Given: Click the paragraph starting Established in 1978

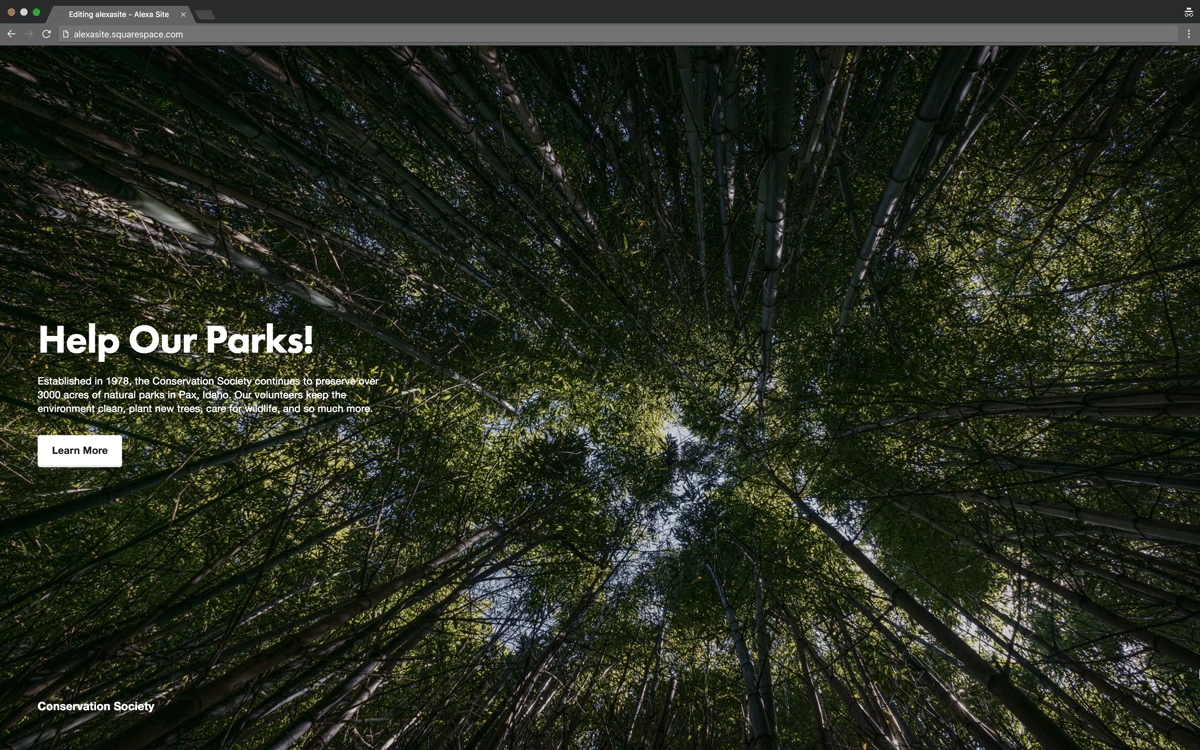Looking at the screenshot, I should [208, 395].
